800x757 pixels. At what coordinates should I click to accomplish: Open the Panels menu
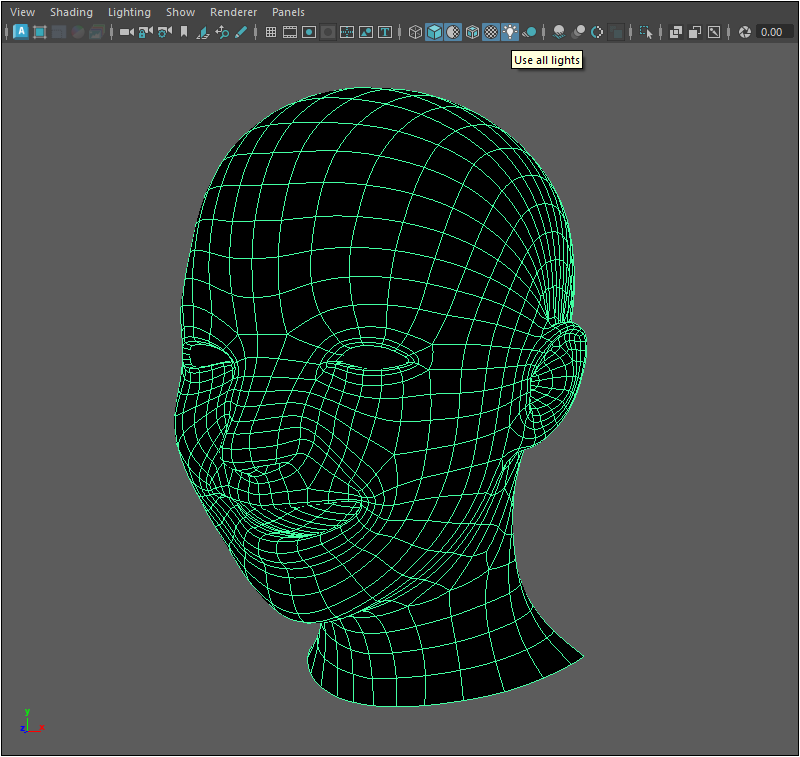point(288,12)
